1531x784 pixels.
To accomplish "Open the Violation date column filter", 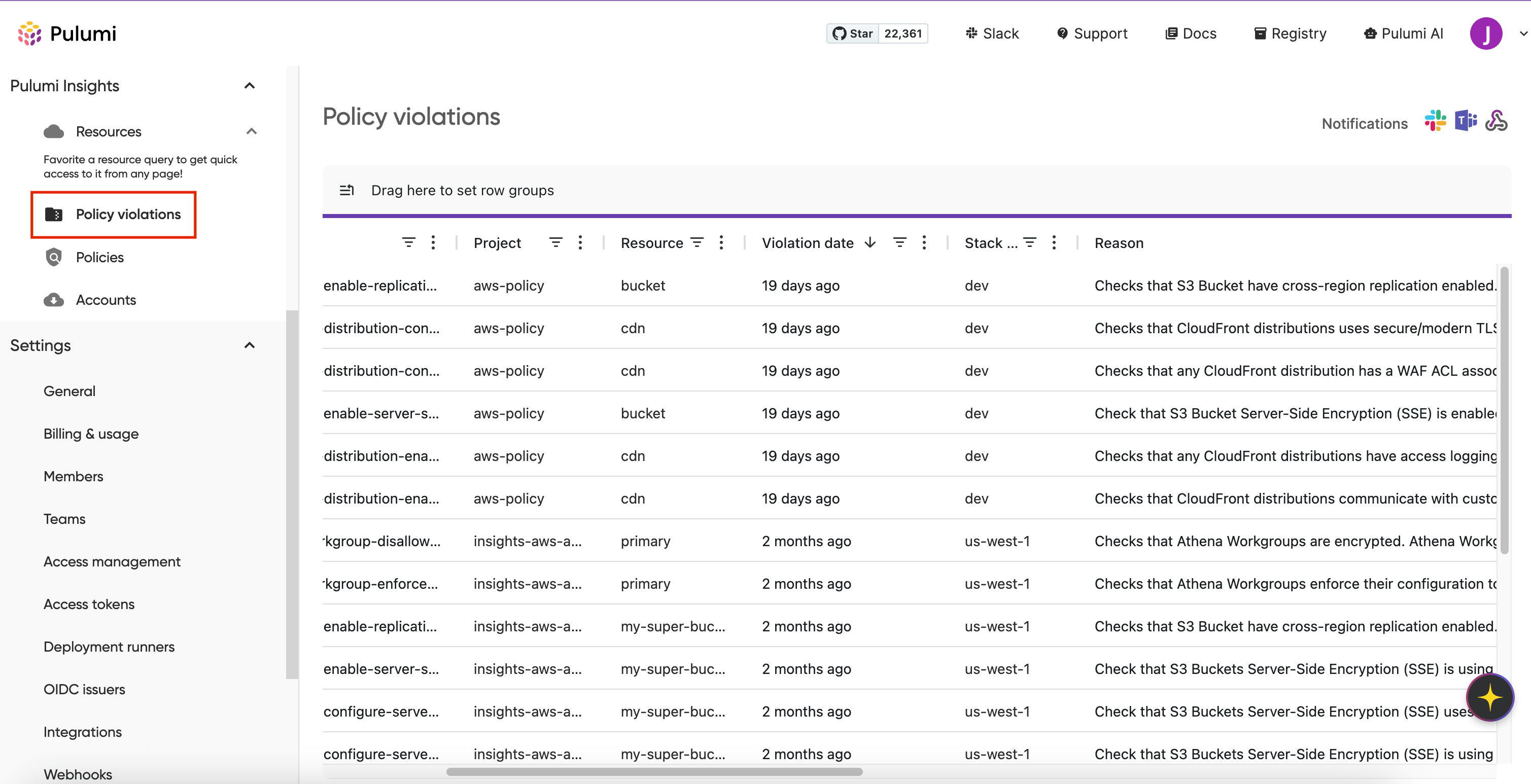I will click(x=900, y=242).
